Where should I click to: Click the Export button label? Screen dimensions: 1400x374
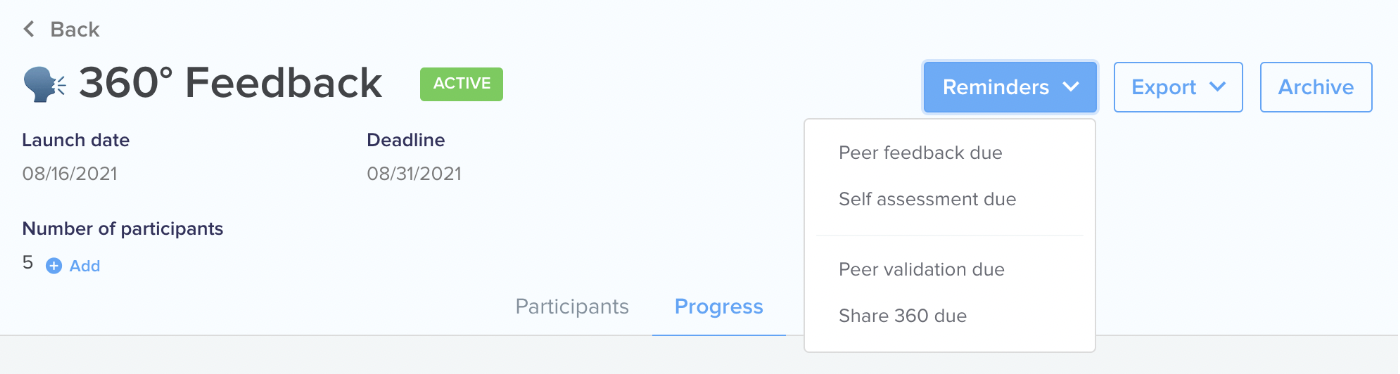coord(1164,87)
